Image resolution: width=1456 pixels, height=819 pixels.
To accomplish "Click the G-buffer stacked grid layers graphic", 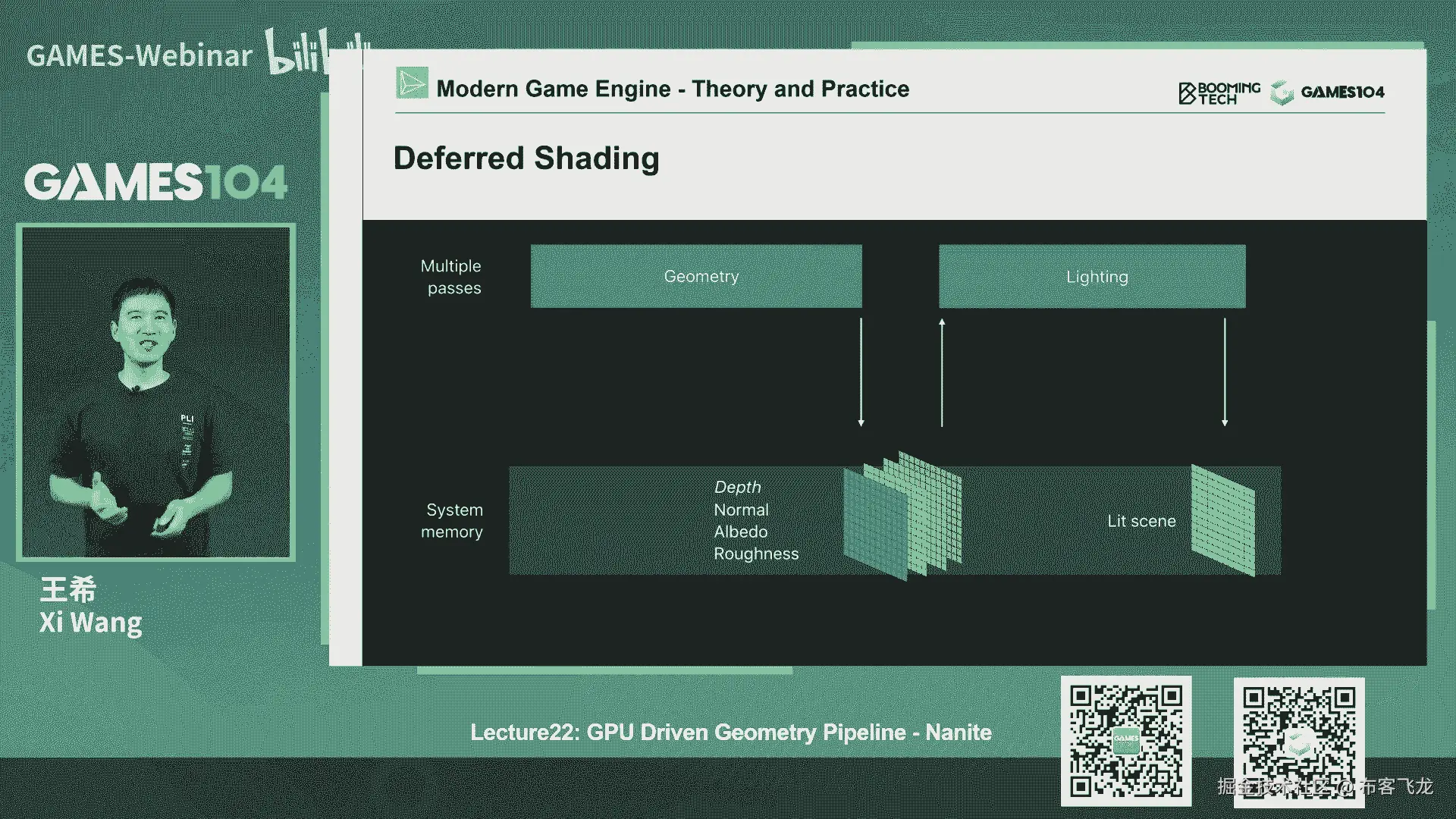I will (x=902, y=516).
